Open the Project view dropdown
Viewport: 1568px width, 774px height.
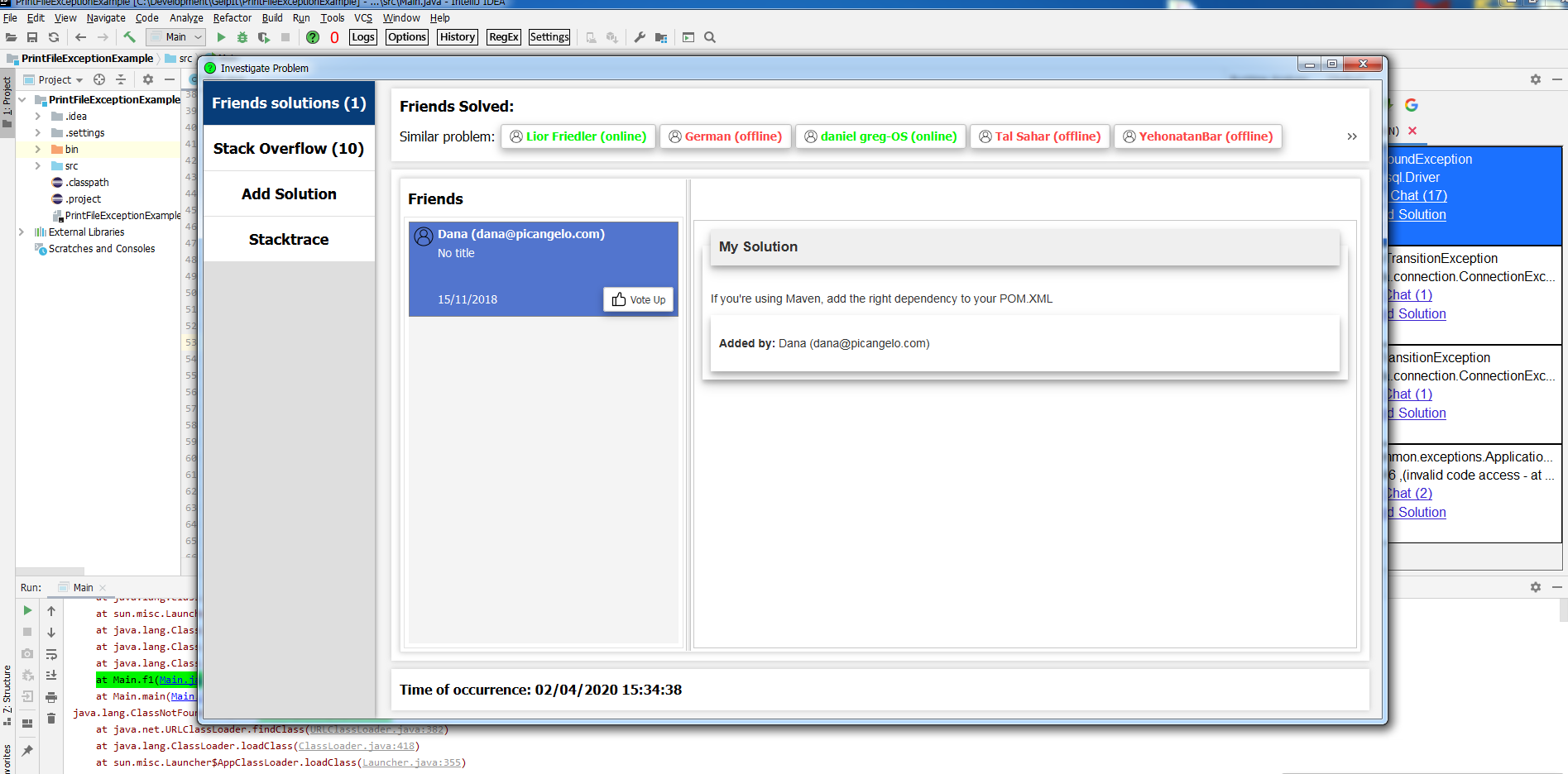(54, 80)
